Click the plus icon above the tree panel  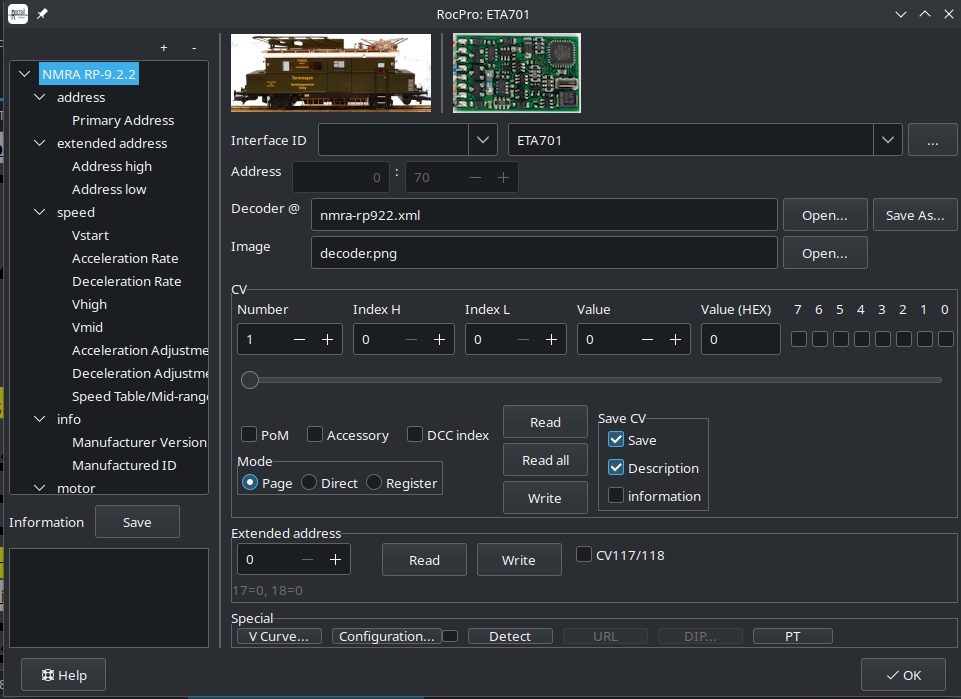[x=164, y=48]
